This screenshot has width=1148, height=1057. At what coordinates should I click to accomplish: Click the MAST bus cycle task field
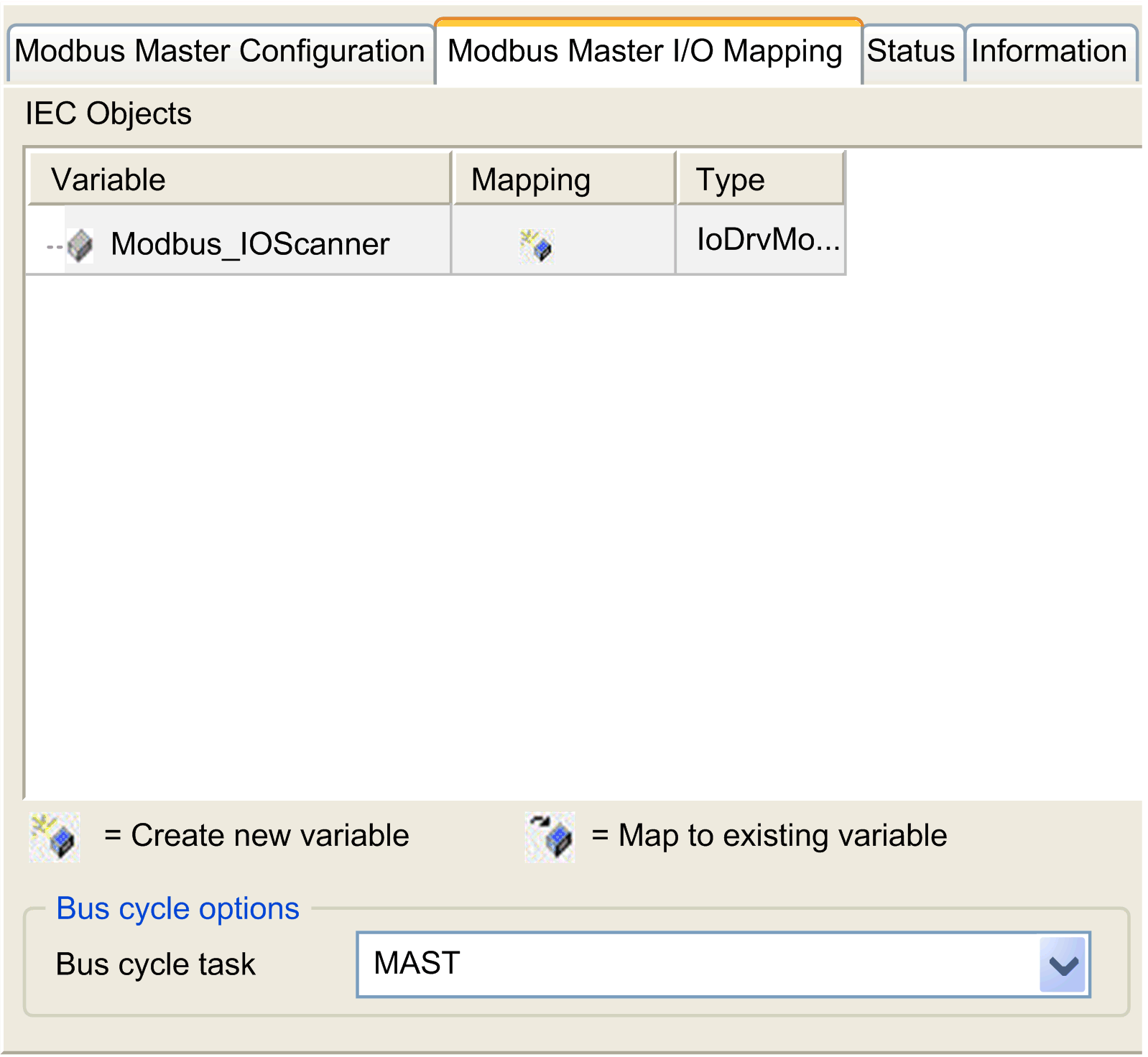[723, 964]
